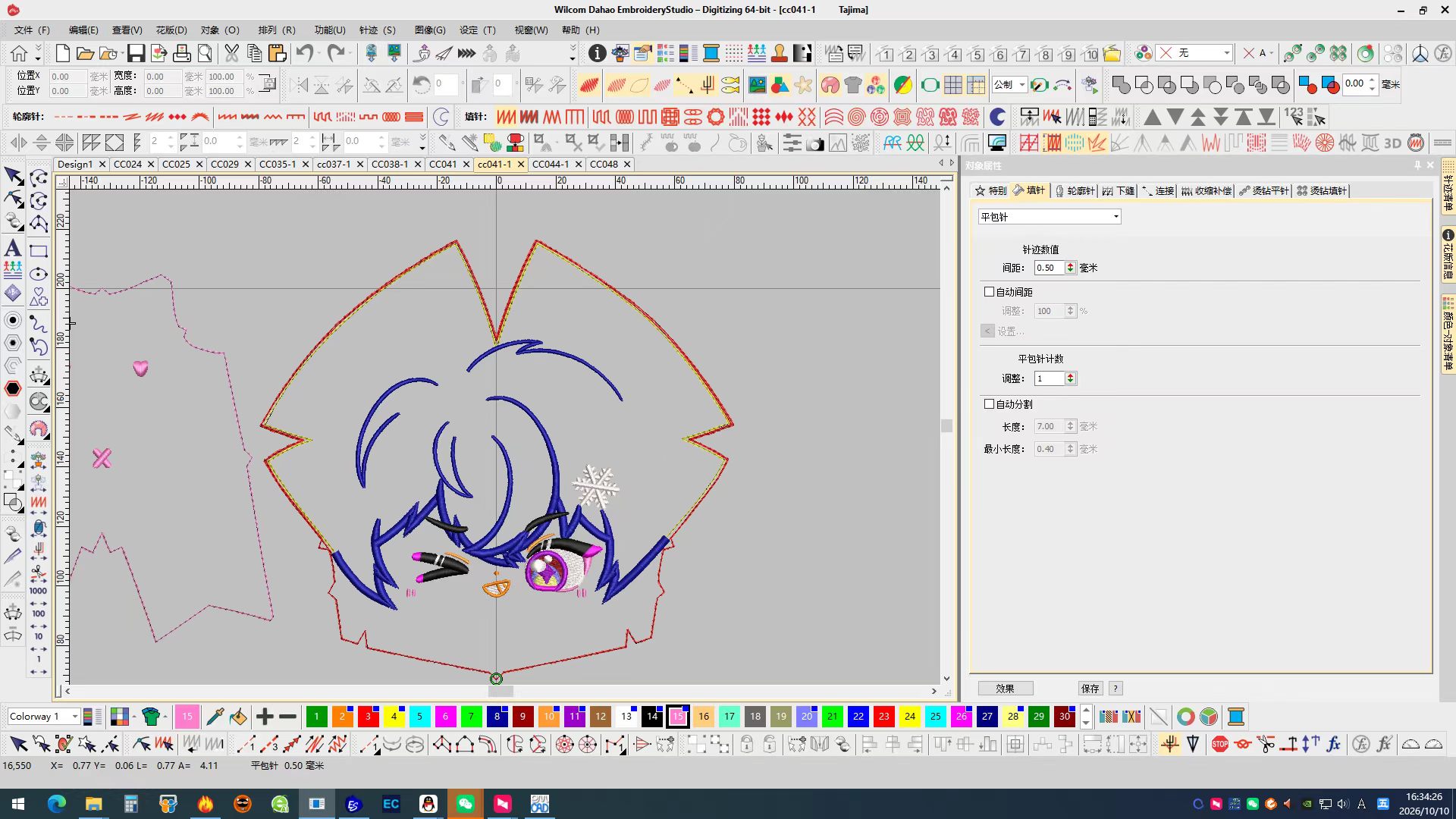Screen dimensions: 1456x819
Task: Click the Redo arrow icon
Action: tap(336, 53)
